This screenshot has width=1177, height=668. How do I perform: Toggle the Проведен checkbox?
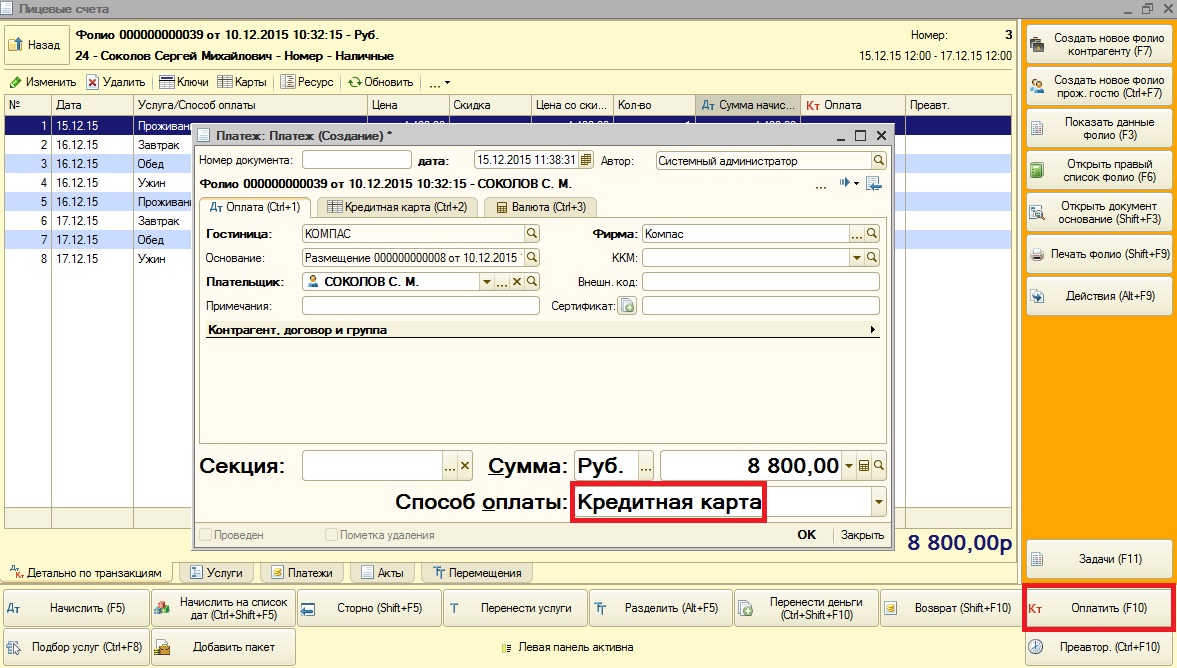(205, 535)
